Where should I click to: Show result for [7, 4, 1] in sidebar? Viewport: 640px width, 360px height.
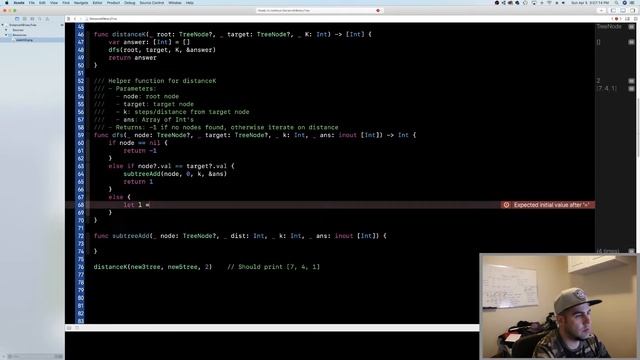click(x=631, y=89)
